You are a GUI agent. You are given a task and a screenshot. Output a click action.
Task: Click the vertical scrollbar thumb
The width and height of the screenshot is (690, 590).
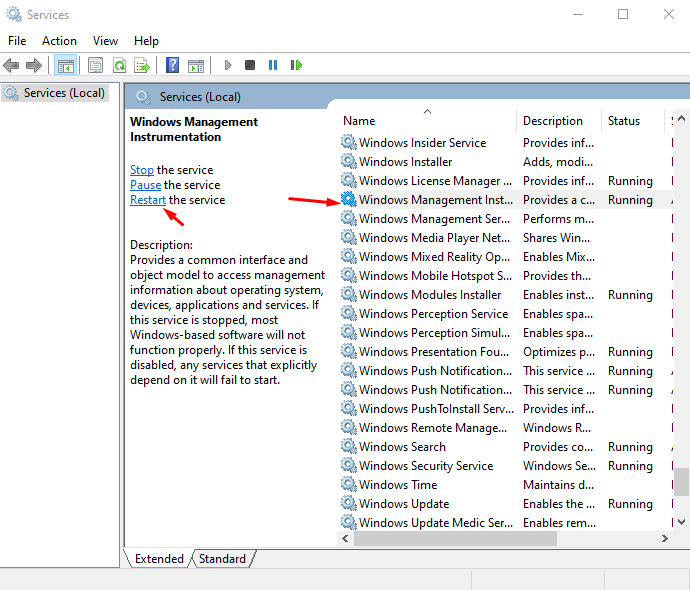point(681,481)
